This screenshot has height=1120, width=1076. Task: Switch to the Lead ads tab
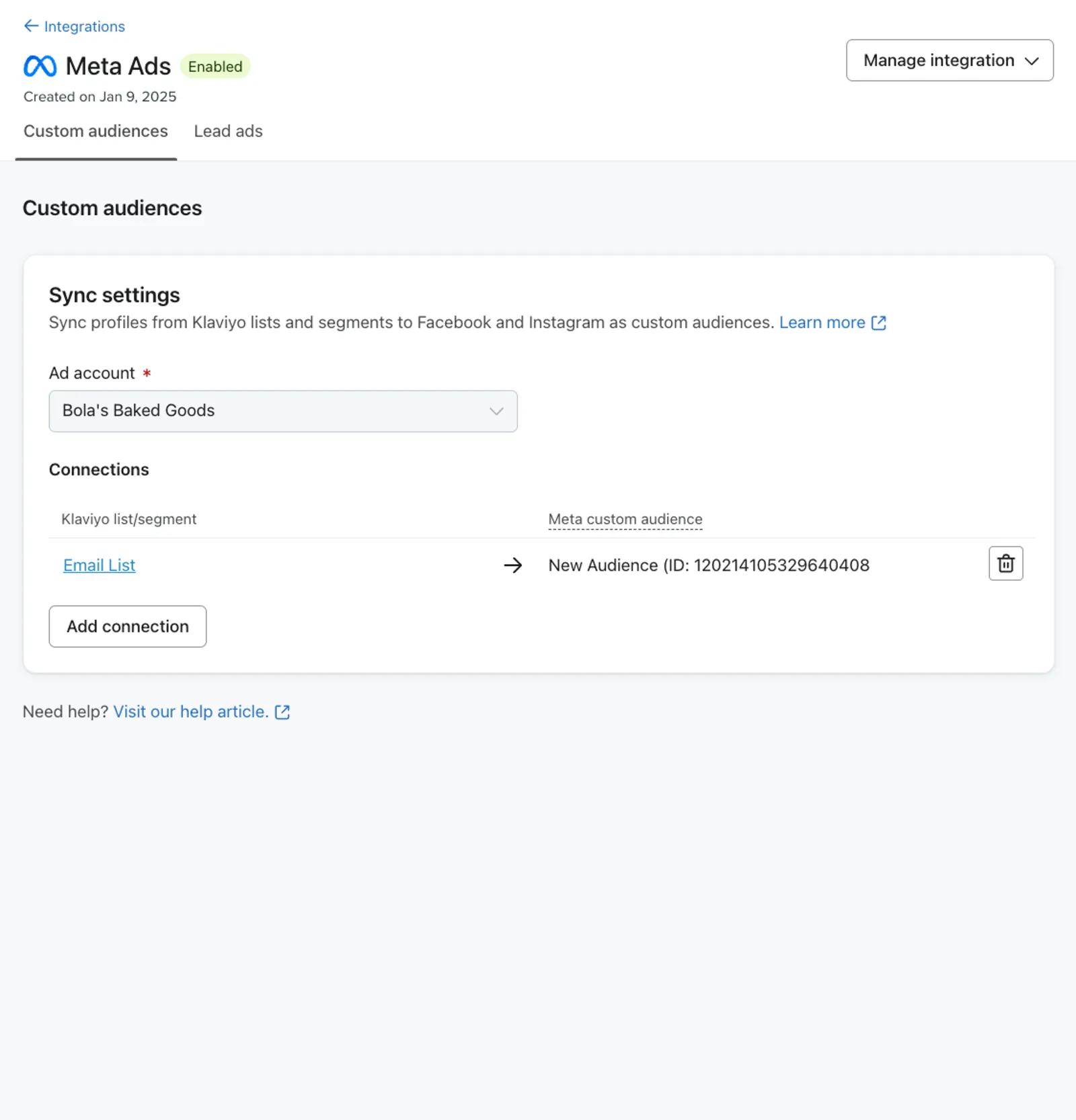point(228,131)
